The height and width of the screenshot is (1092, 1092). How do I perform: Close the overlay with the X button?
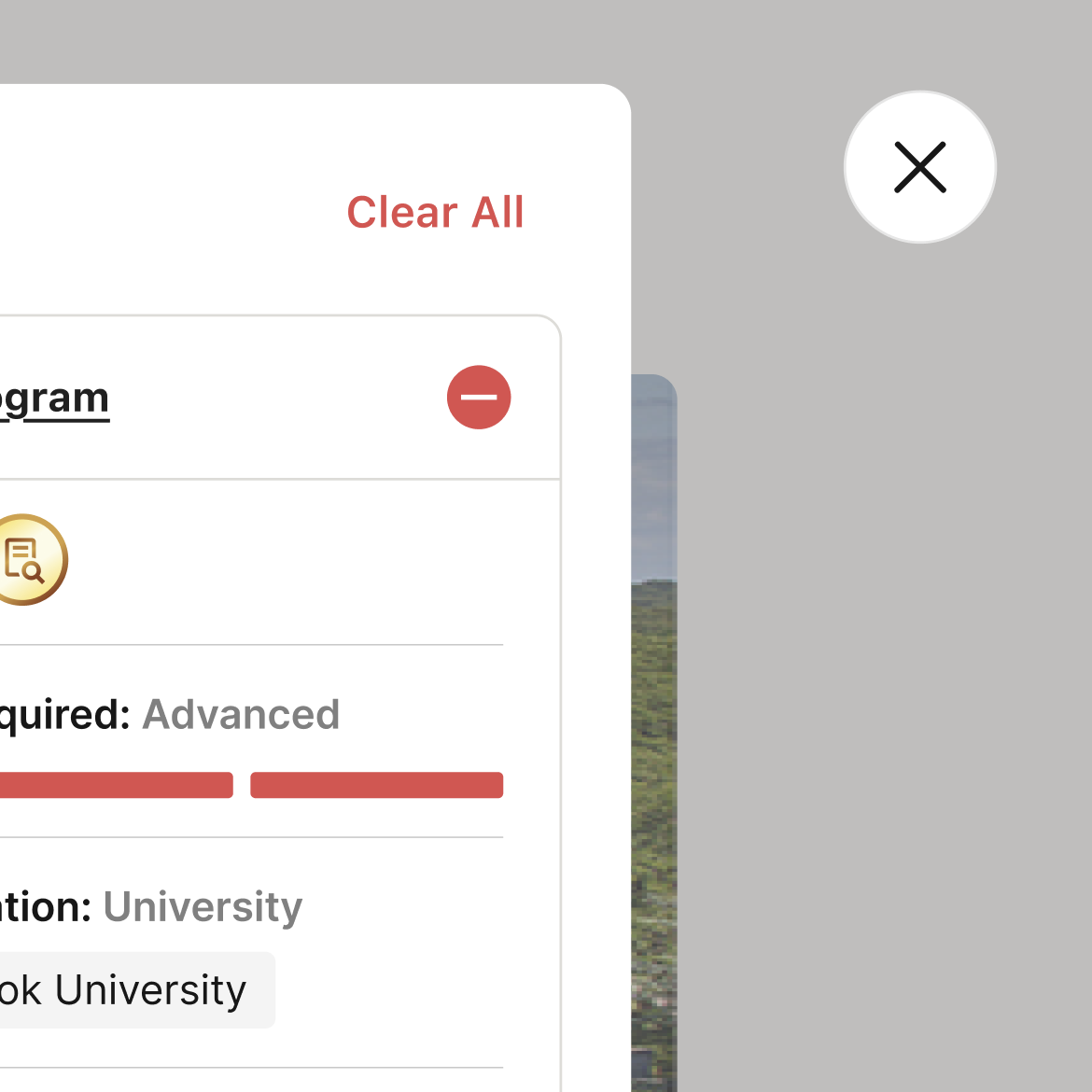[920, 167]
